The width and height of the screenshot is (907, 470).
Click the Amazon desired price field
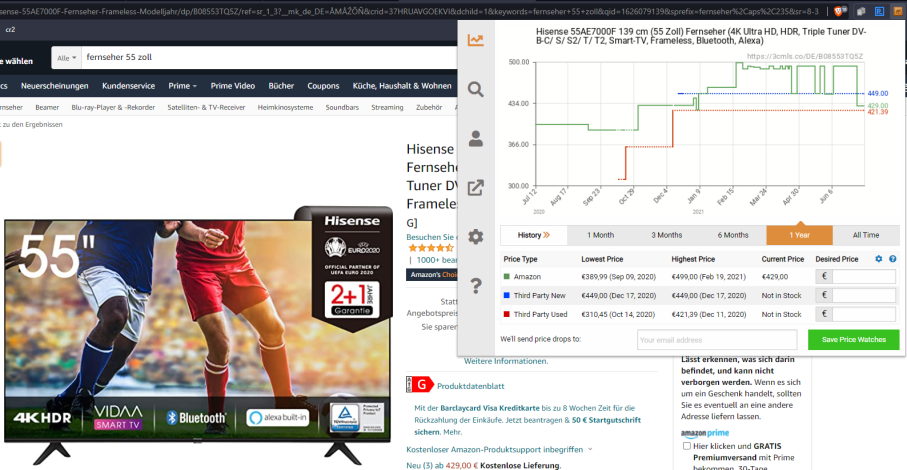[864, 276]
